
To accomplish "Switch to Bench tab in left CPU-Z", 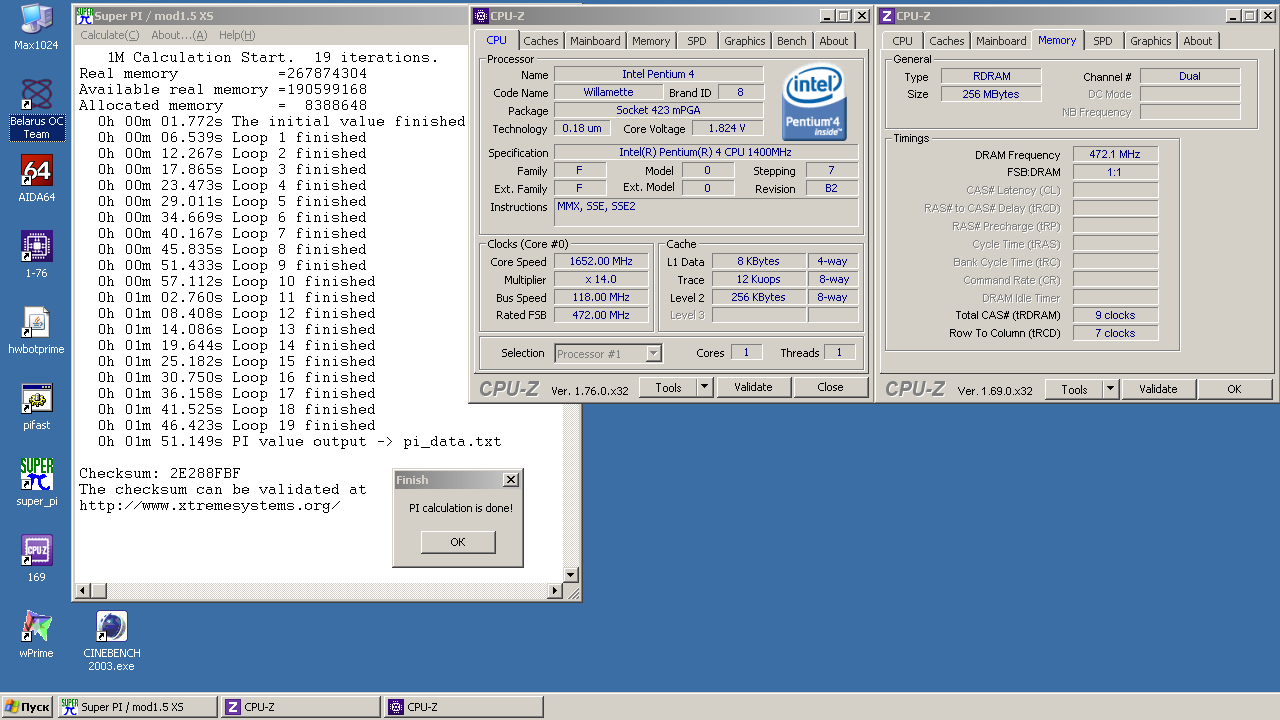I will click(792, 41).
